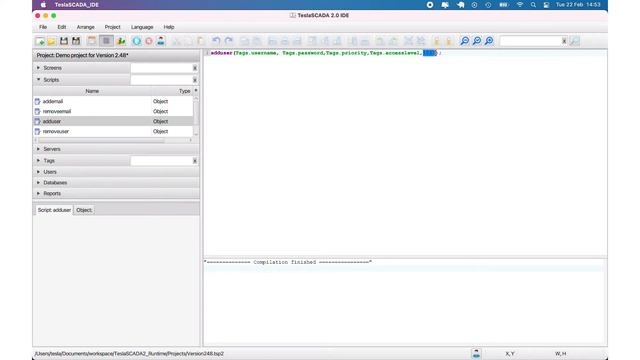Viewport: 640px width, 360px height.
Task: Open the Apple menu
Action: pyautogui.click(x=43, y=5)
